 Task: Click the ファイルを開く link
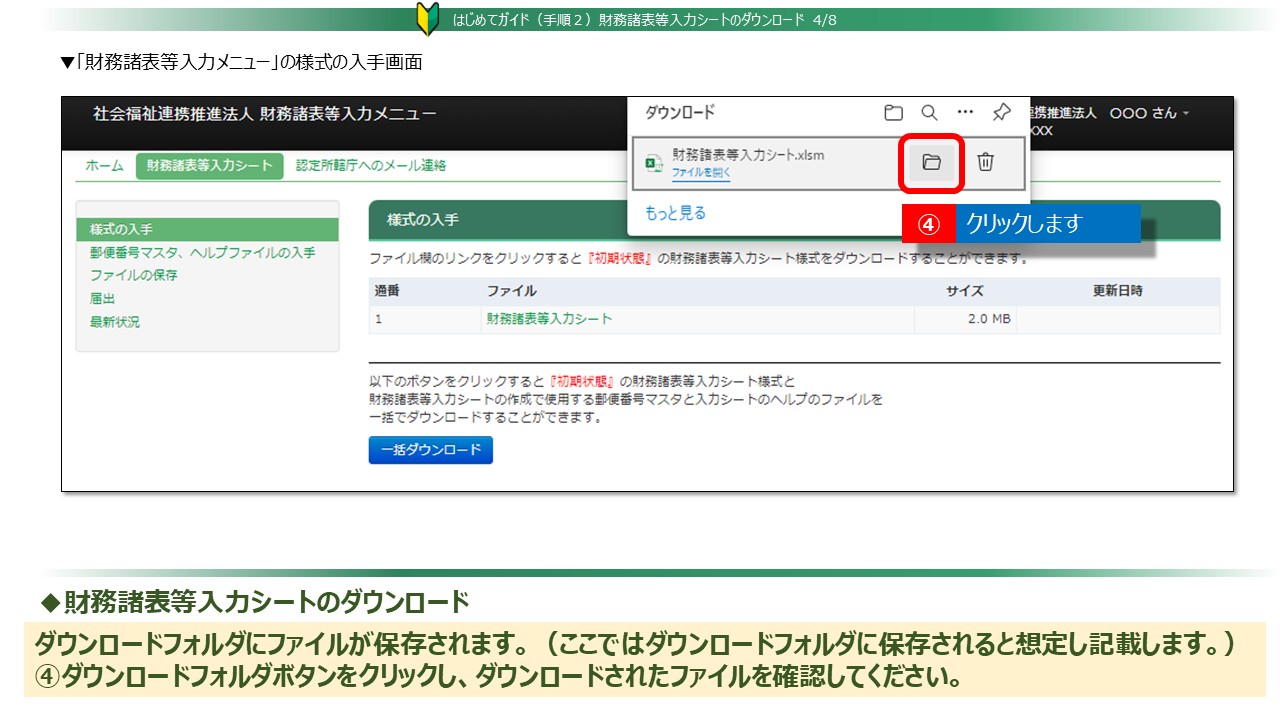click(x=700, y=173)
